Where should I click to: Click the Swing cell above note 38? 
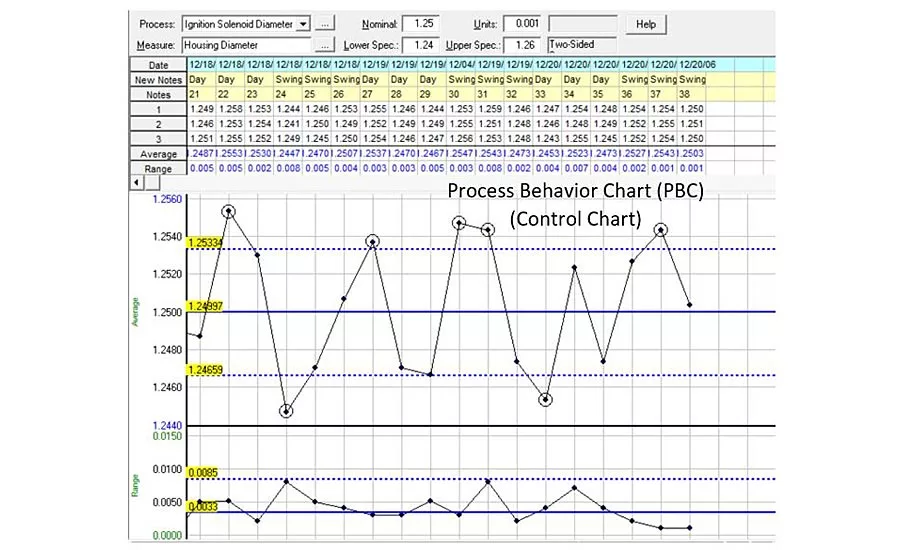692,79
